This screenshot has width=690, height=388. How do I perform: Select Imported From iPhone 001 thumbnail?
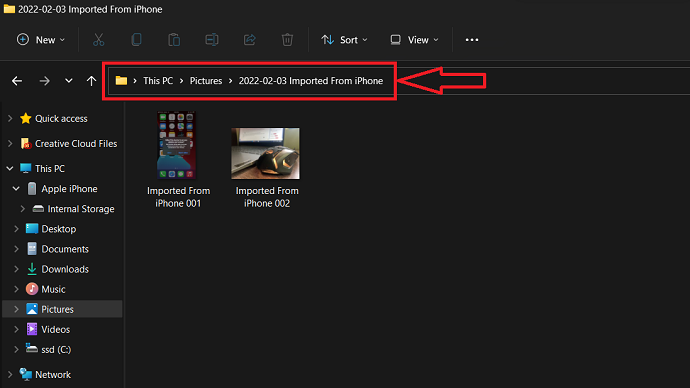click(176, 145)
